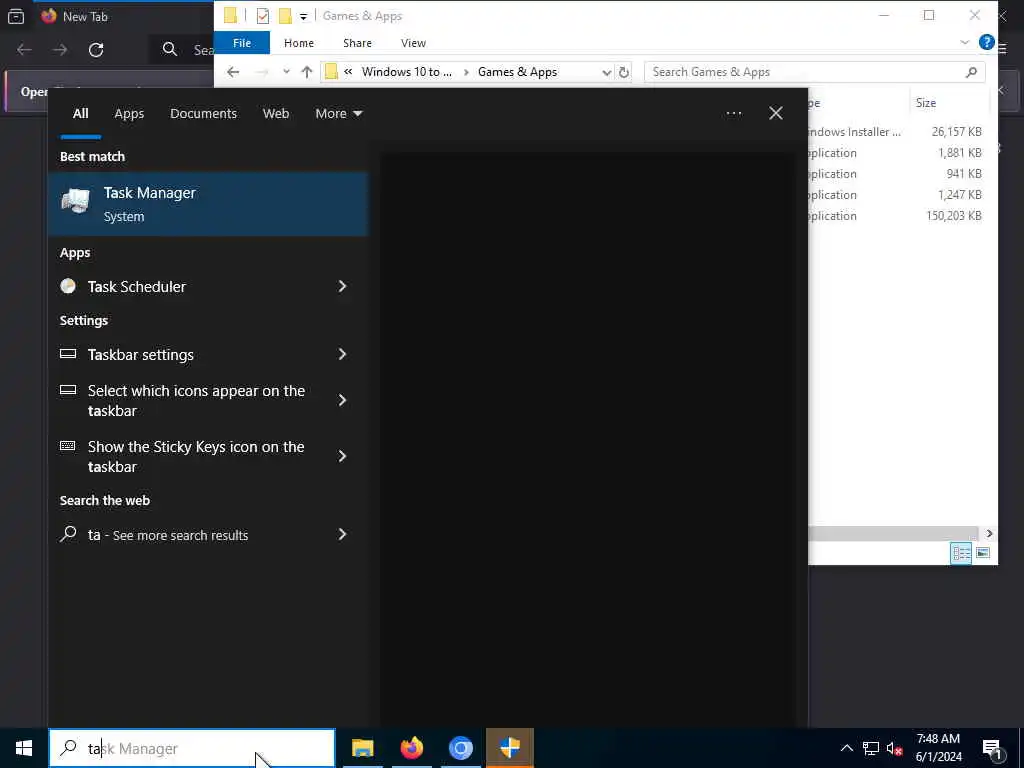The width and height of the screenshot is (1024, 768).
Task: Expand web search result arrow
Action: coord(342,534)
